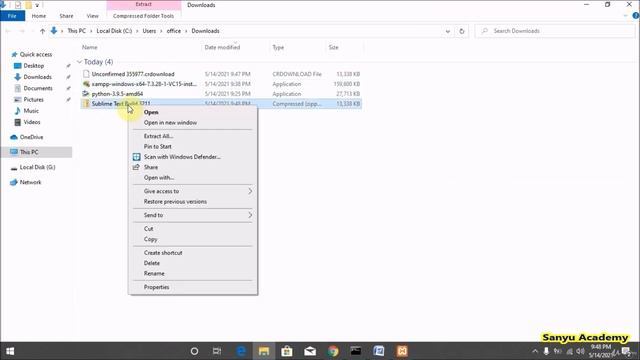Open Documents in the navigation pane
Viewport: 640px width, 360px height.
point(38,88)
